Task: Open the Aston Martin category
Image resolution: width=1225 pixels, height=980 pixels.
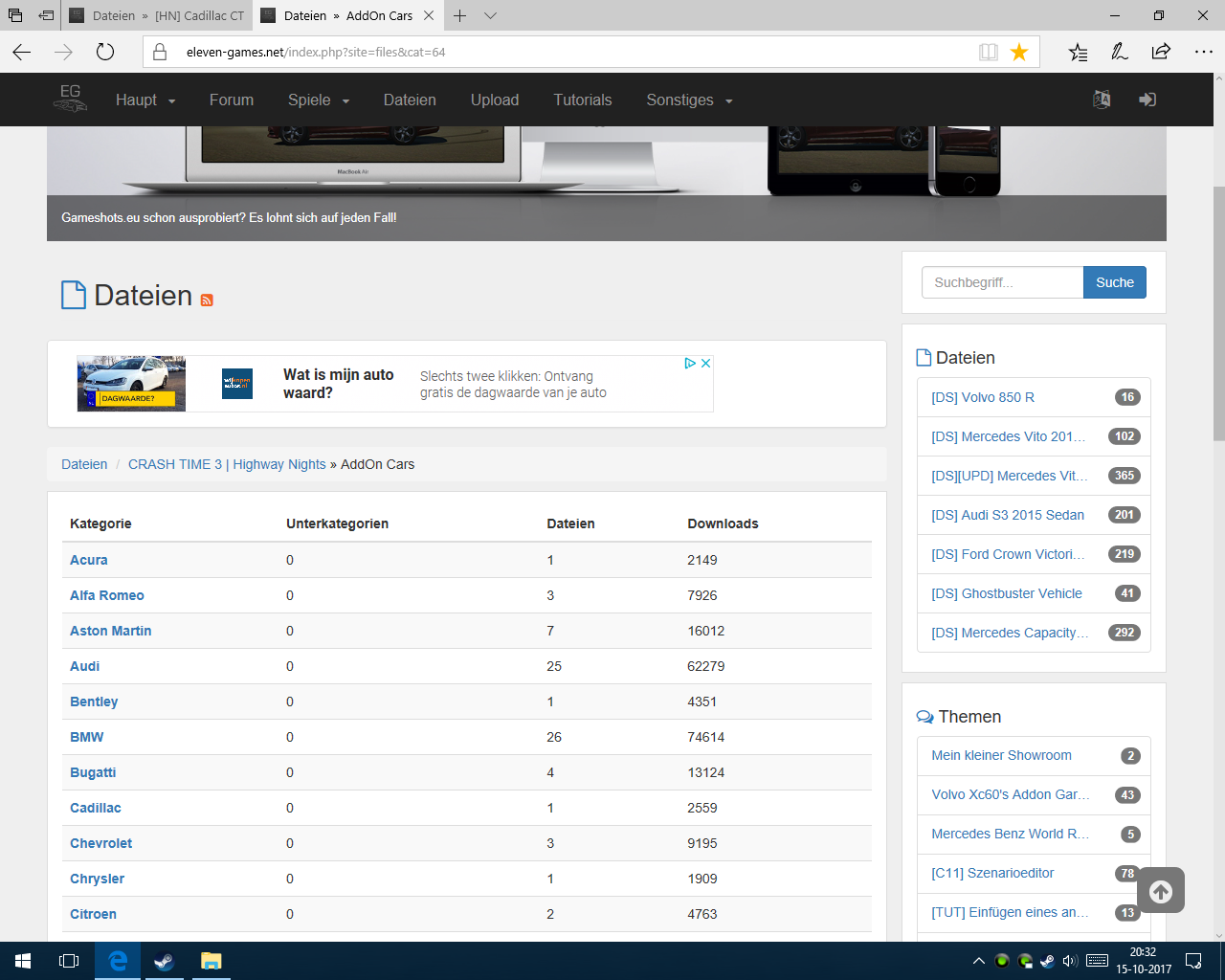Action: coord(111,631)
